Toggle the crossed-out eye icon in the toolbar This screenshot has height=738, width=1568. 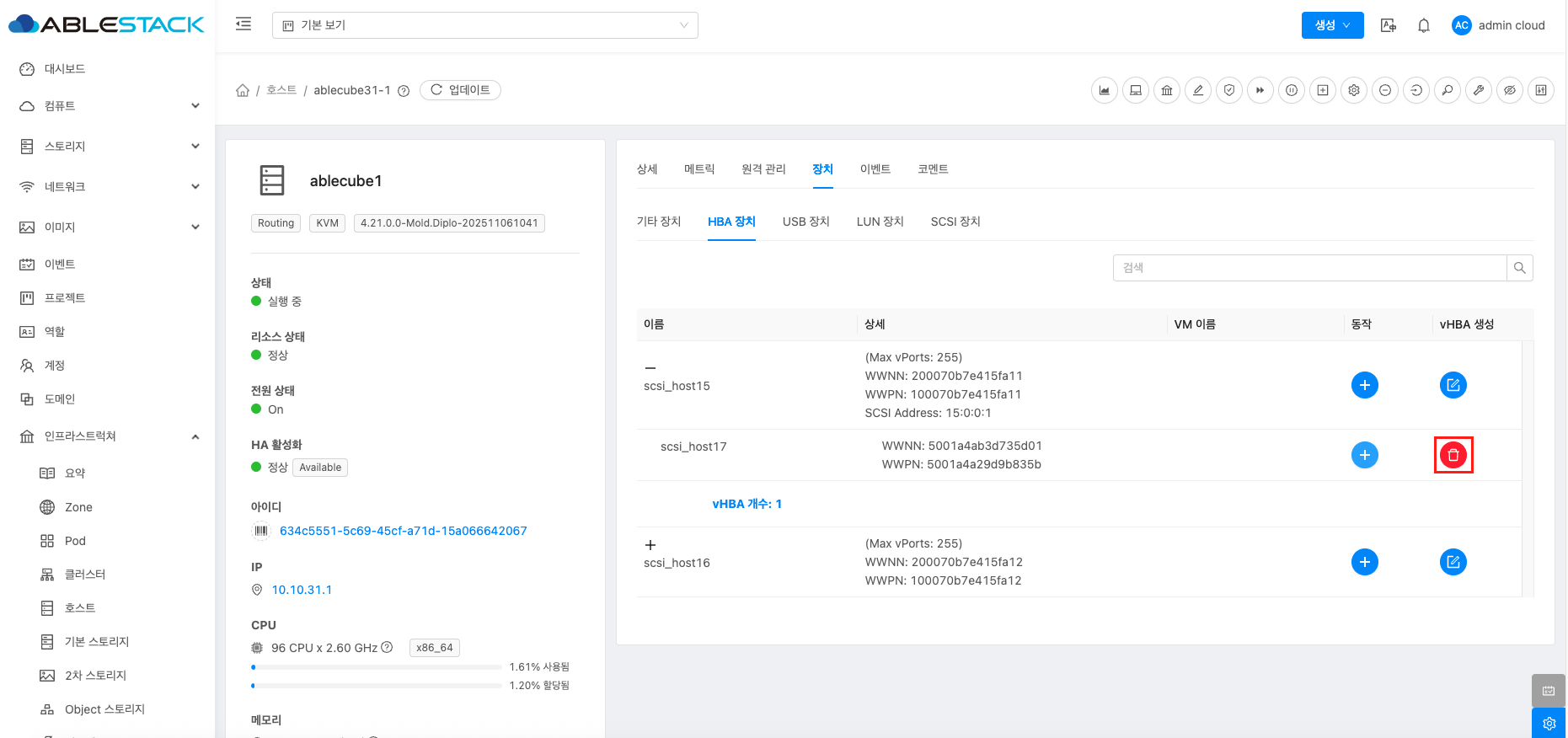tap(1510, 90)
